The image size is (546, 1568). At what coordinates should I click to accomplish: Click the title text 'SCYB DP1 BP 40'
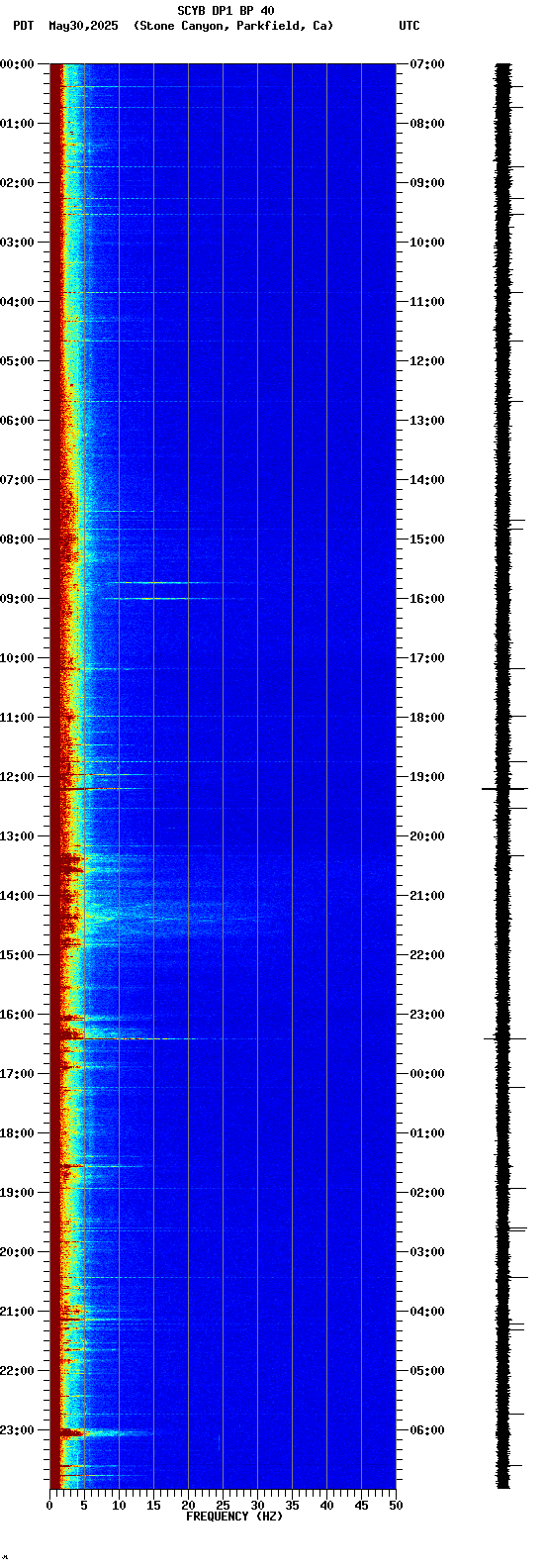point(226,11)
